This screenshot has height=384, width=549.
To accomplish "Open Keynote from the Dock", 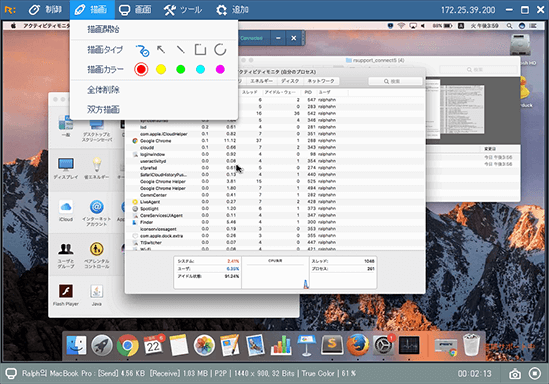I will point(307,345).
